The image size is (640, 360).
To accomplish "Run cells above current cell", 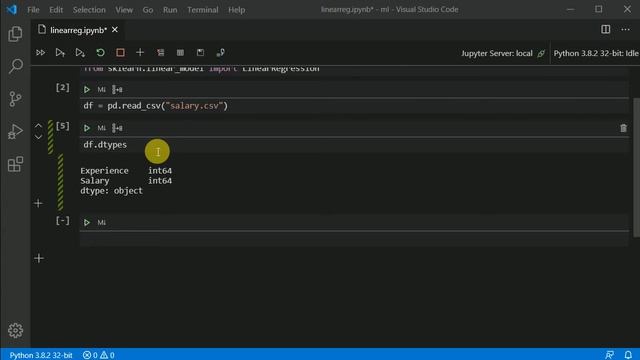I will pos(60,53).
